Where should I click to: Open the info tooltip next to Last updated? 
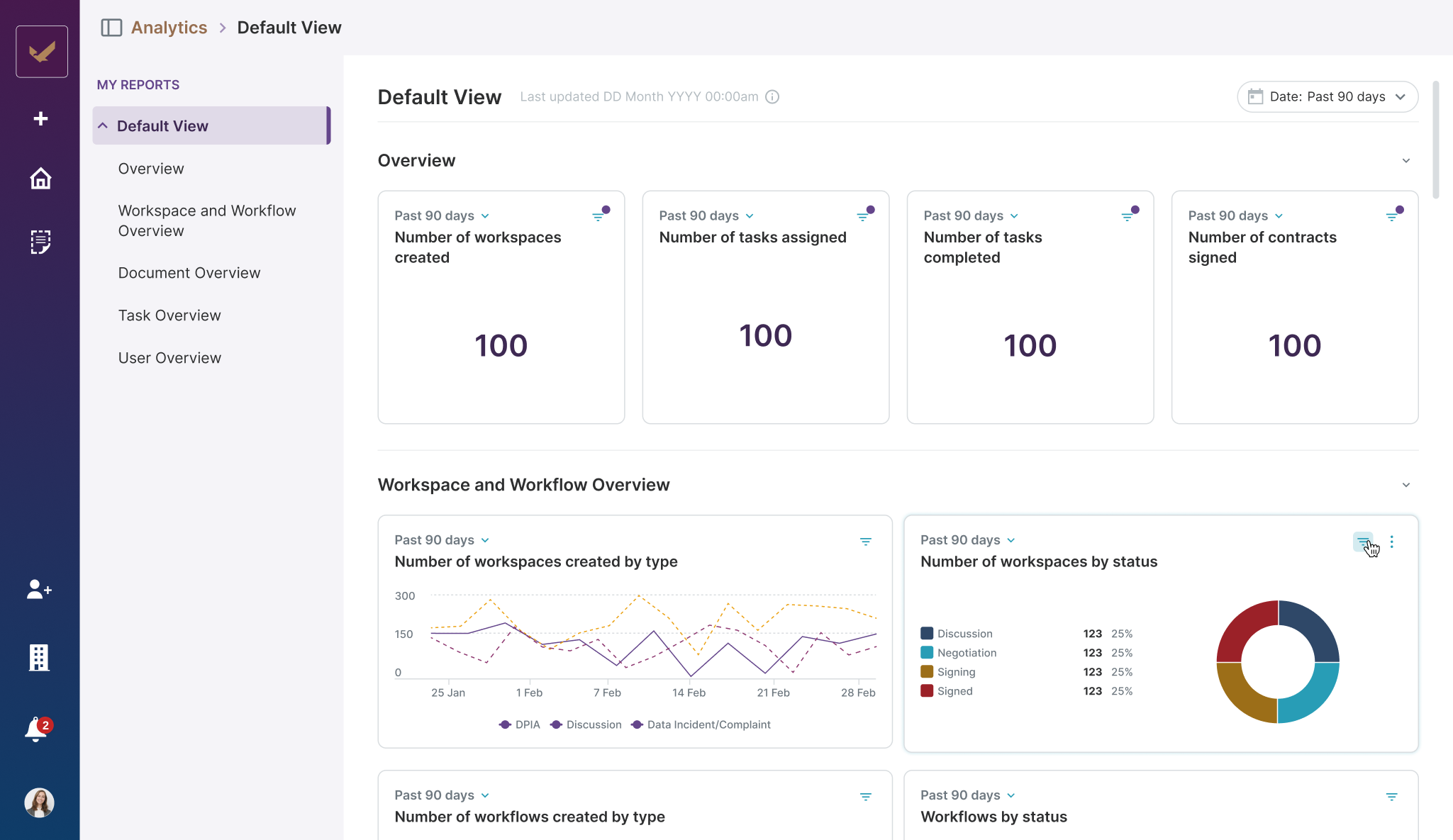[x=771, y=96]
